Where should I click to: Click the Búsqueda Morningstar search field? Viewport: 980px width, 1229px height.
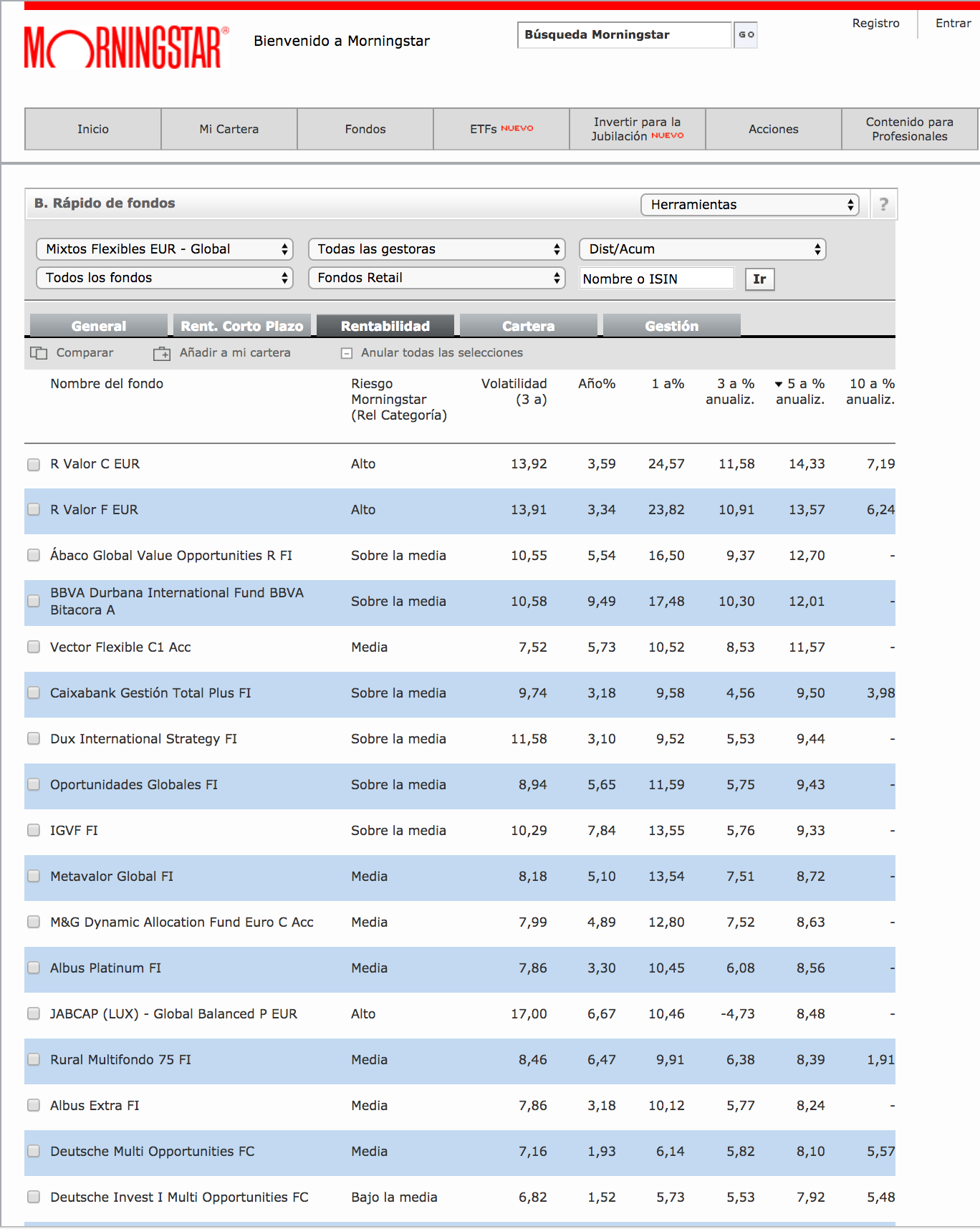click(625, 34)
